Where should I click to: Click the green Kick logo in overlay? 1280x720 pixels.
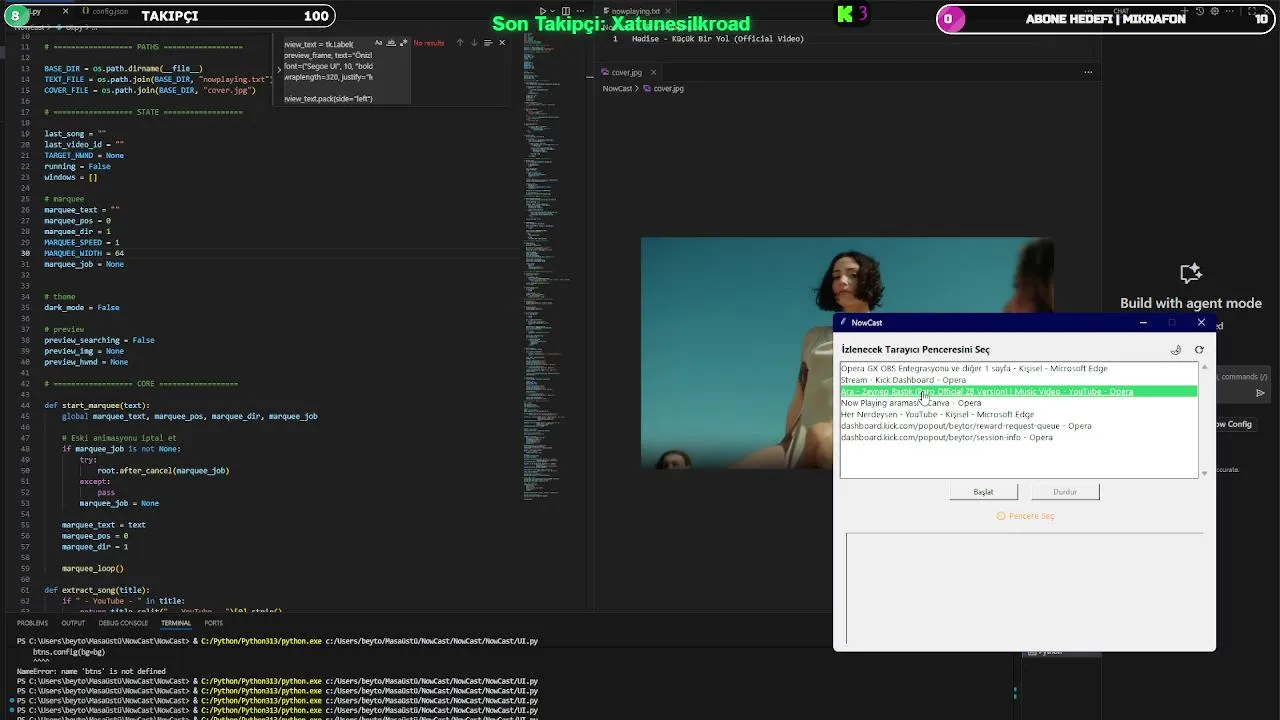click(x=846, y=14)
